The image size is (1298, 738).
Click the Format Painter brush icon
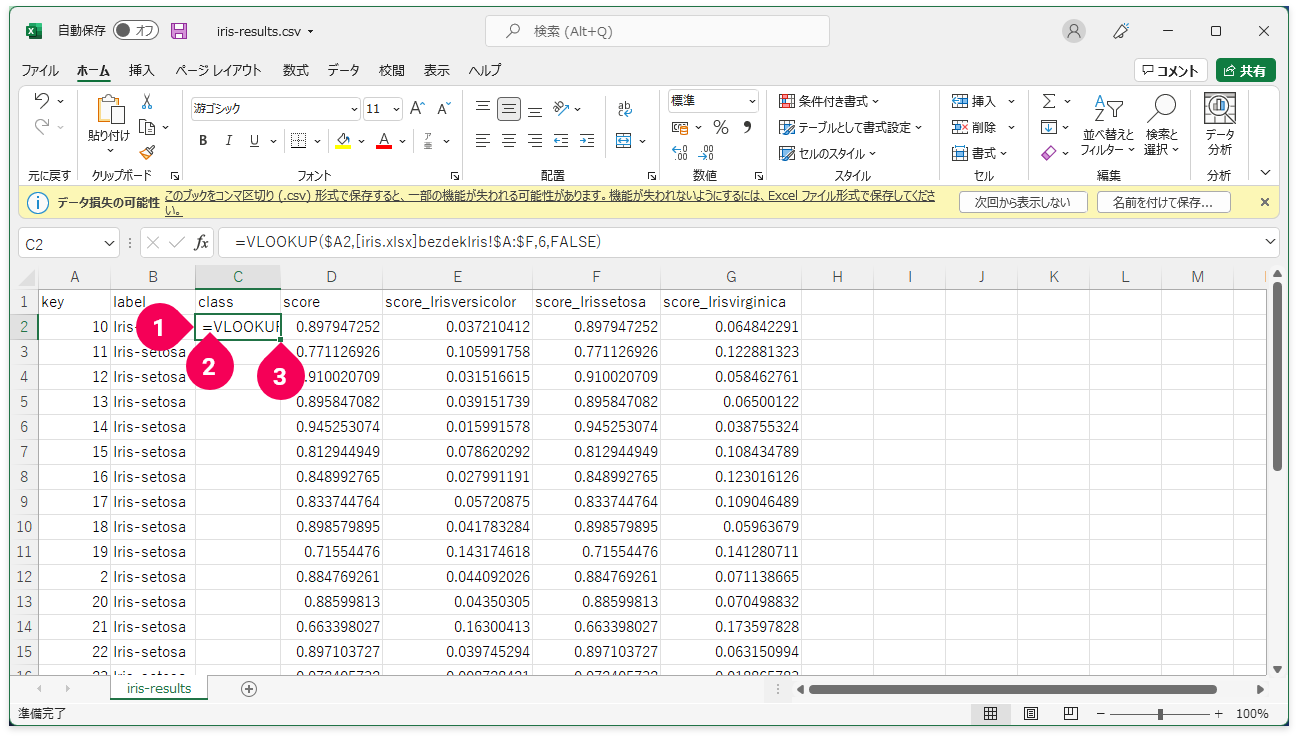(x=147, y=152)
